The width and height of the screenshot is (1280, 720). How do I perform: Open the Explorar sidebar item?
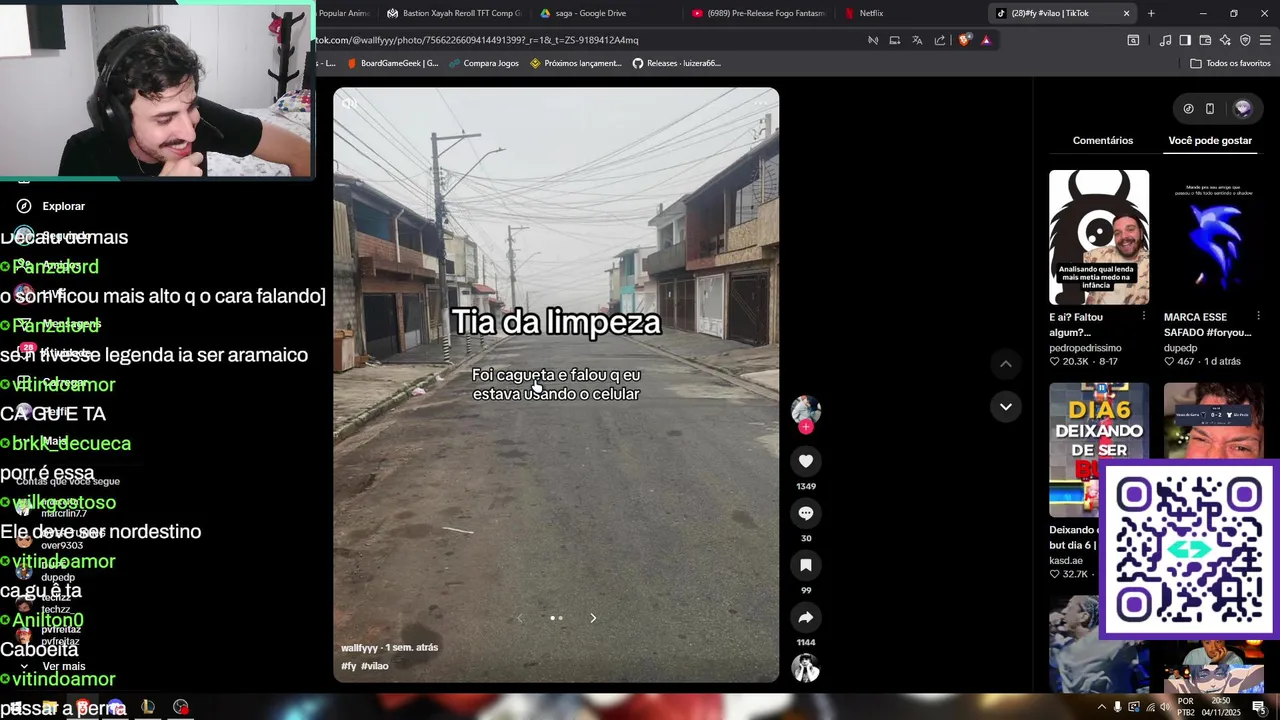tap(63, 206)
